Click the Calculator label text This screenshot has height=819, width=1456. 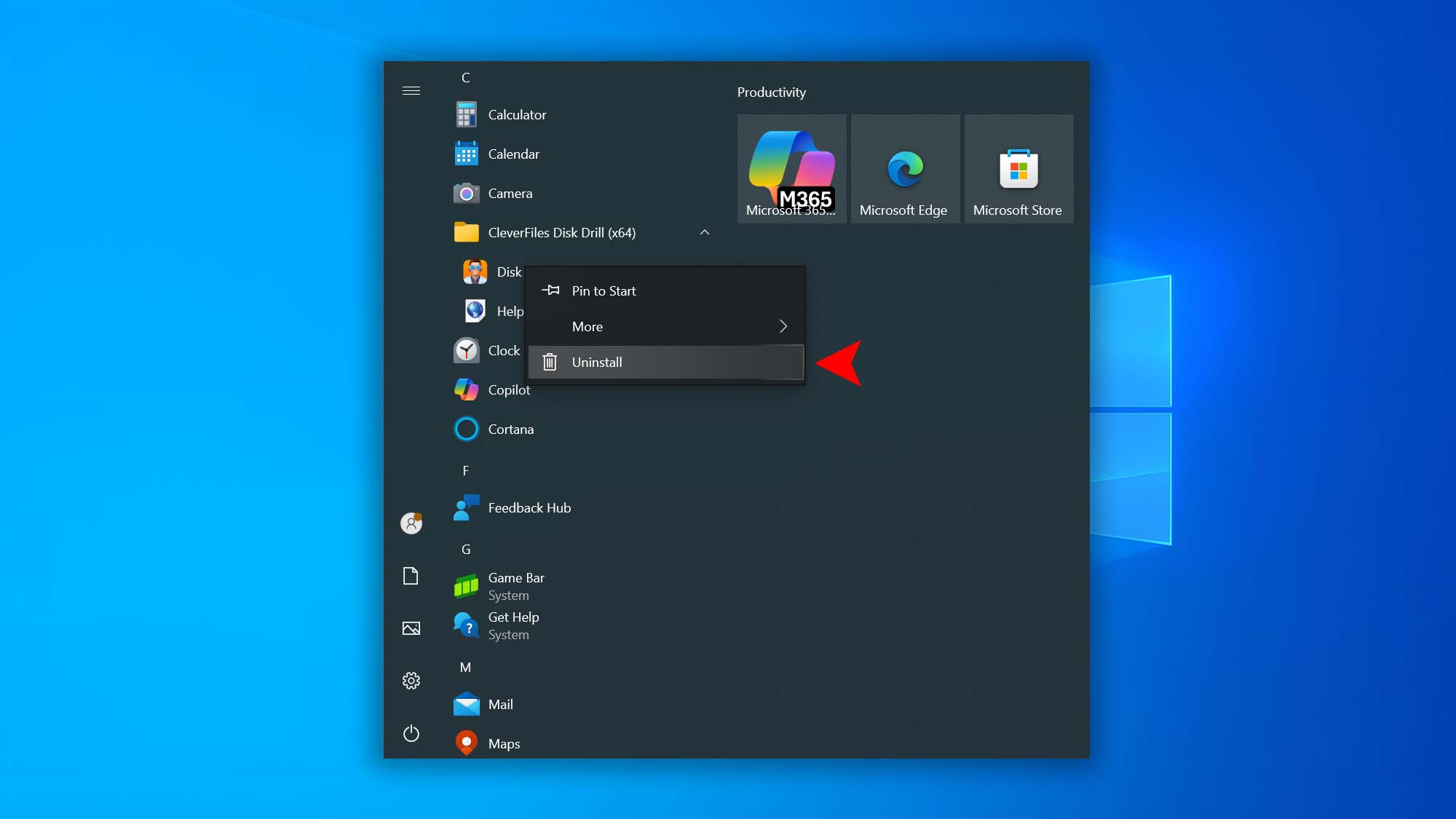click(x=517, y=115)
